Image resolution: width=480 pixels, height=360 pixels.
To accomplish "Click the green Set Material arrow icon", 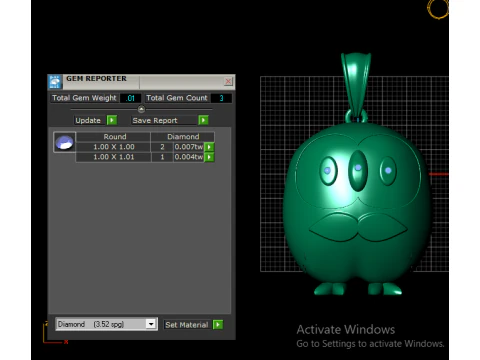I will pyautogui.click(x=218, y=324).
